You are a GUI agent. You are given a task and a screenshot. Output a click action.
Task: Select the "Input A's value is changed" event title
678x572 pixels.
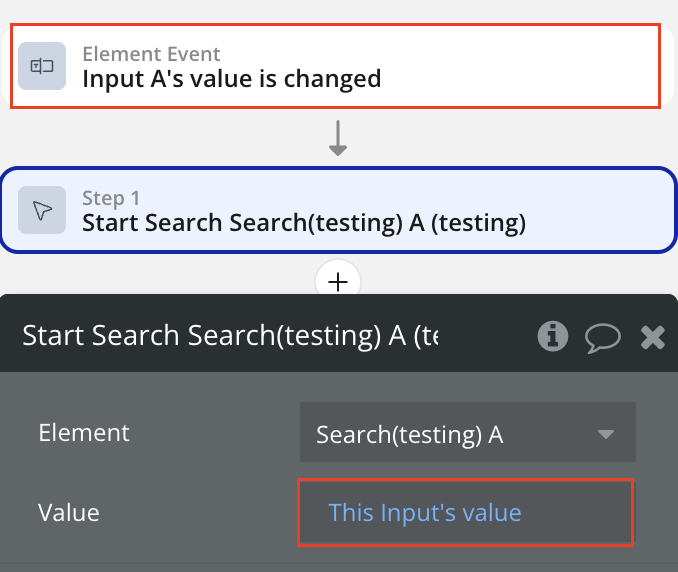tap(231, 78)
